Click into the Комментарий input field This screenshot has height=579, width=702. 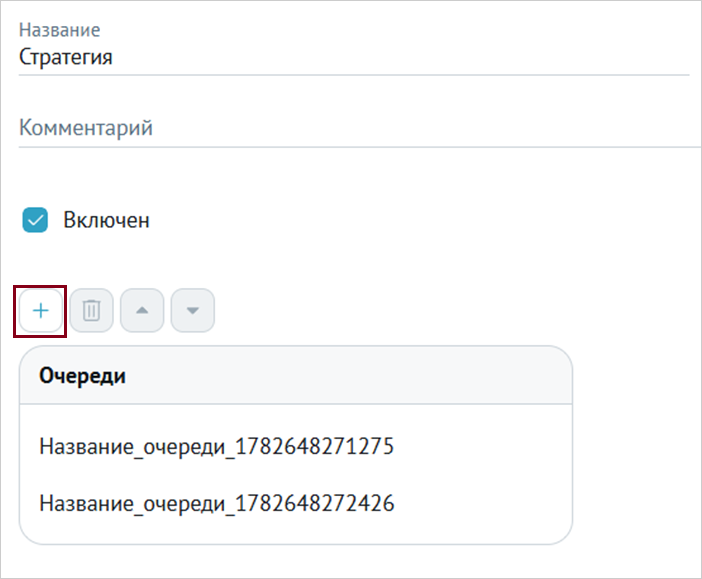pyautogui.click(x=360, y=128)
